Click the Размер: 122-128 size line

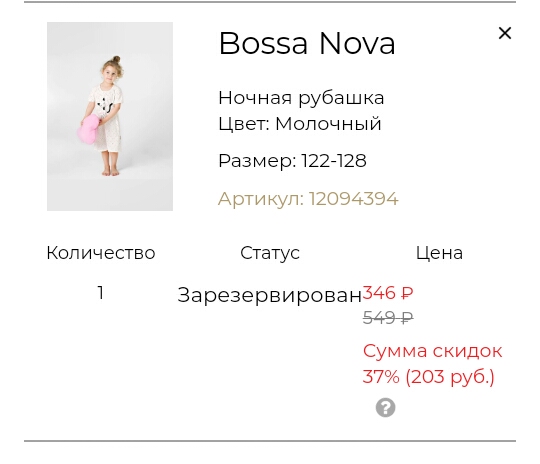292,161
